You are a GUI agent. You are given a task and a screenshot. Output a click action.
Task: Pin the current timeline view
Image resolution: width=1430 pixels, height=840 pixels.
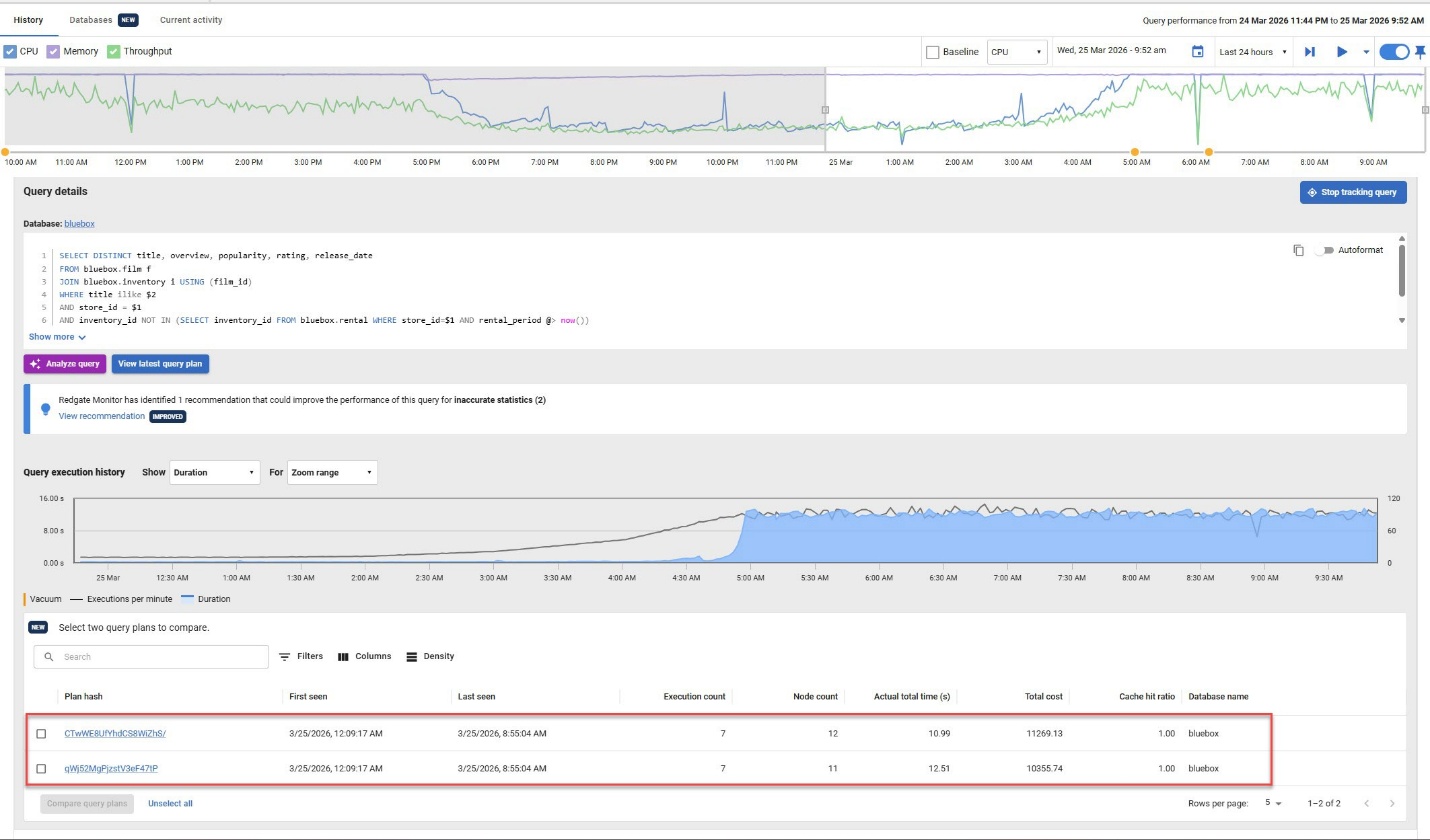[1421, 51]
